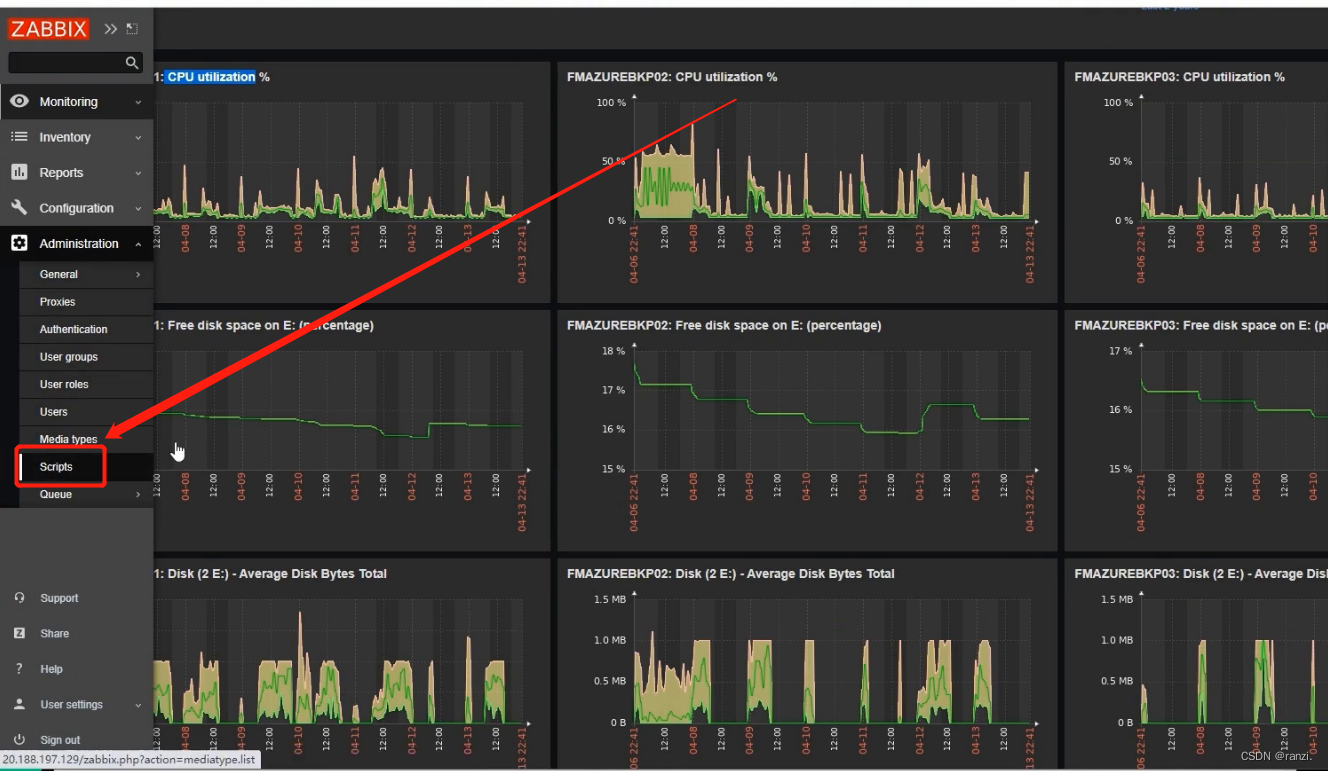The width and height of the screenshot is (1328, 771).
Task: Expand the Reports menu arrow
Action: [x=138, y=173]
